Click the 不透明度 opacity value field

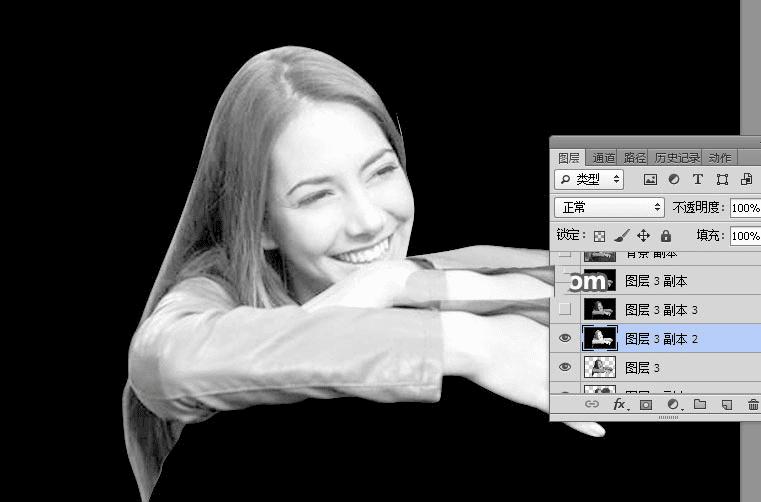tap(745, 208)
